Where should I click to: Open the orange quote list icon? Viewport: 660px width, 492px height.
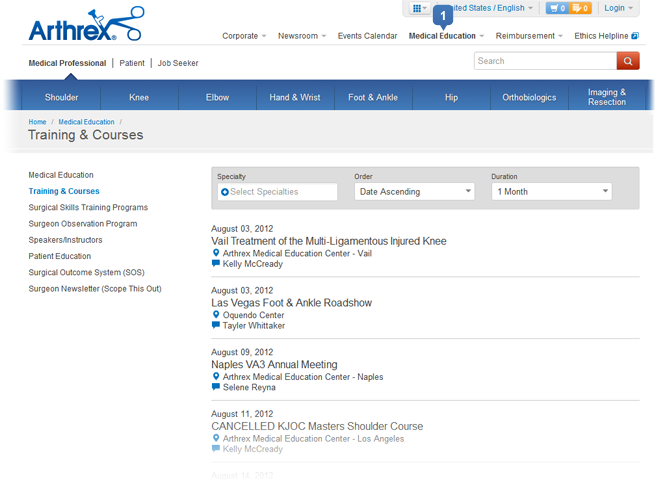[x=580, y=8]
